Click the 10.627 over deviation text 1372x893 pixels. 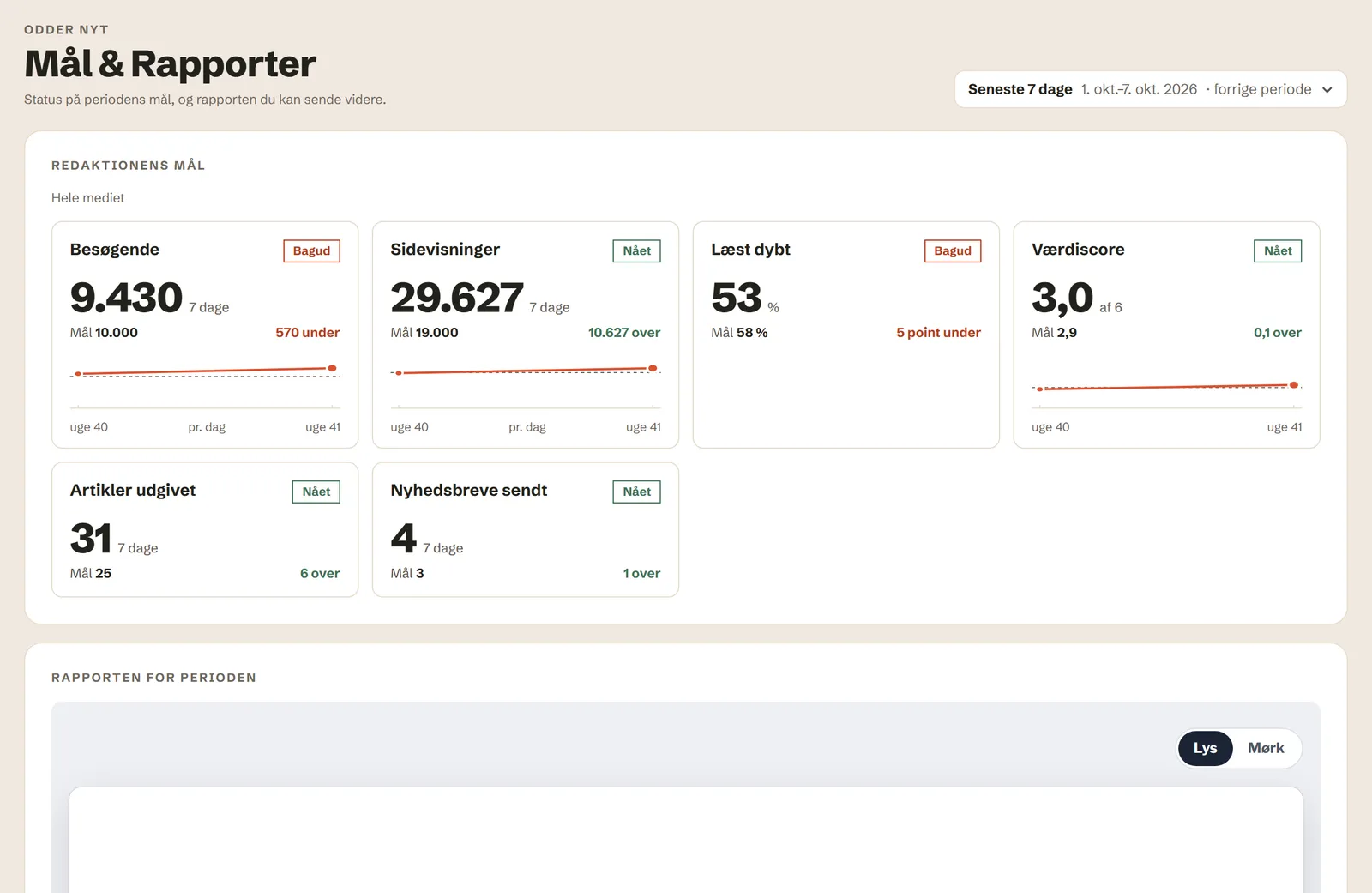pyautogui.click(x=623, y=333)
